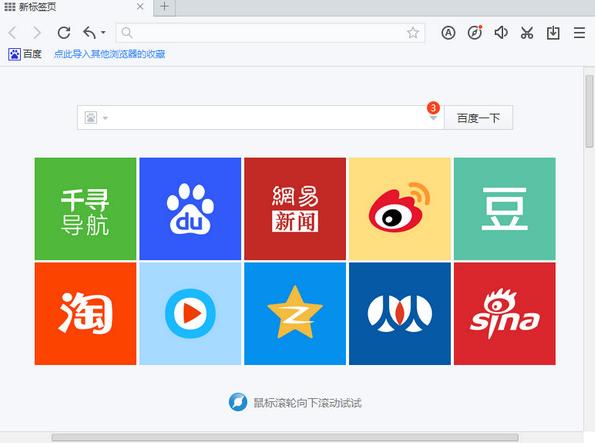
Task: Open the 千寻导航 green tile
Action: tap(85, 209)
